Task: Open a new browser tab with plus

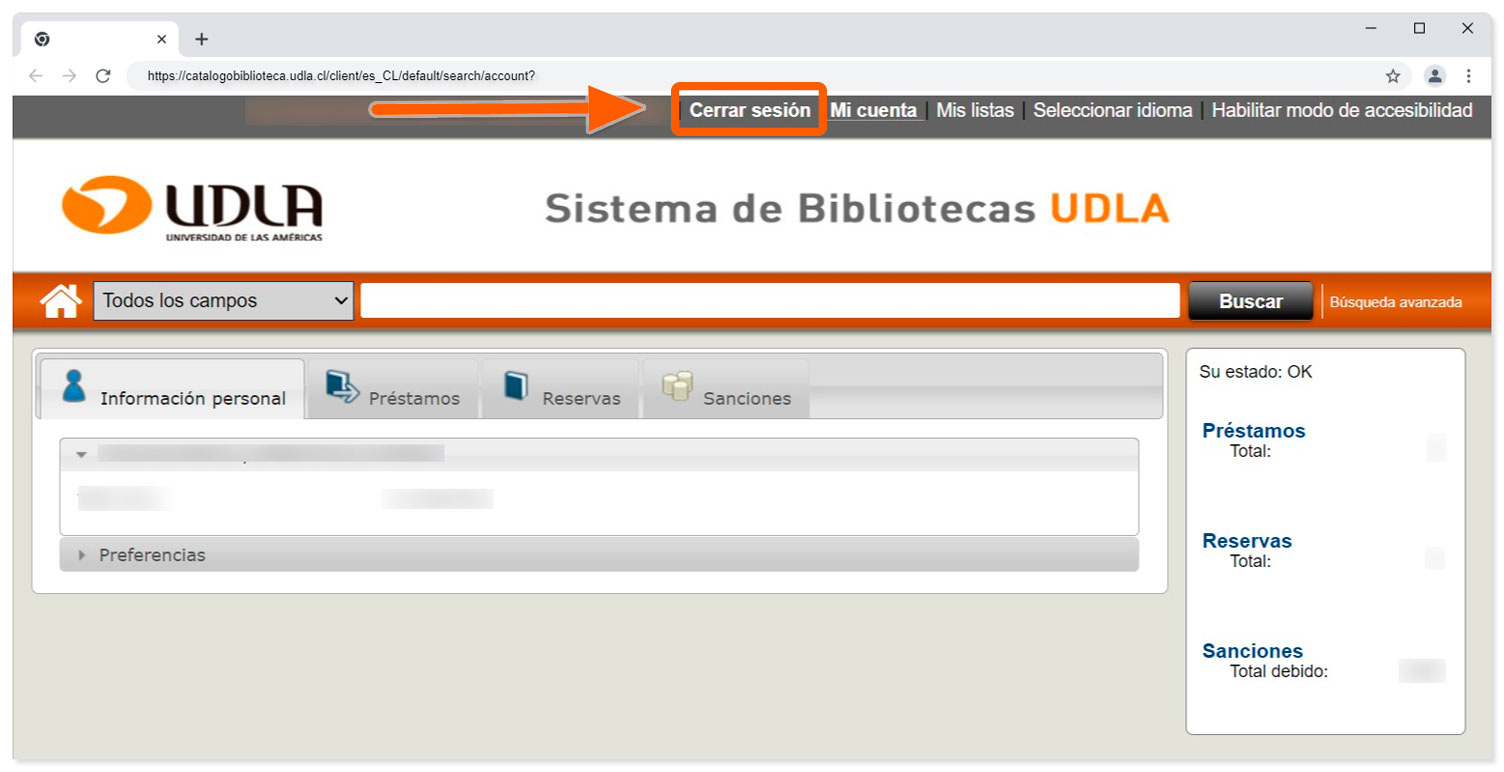Action: (x=202, y=39)
